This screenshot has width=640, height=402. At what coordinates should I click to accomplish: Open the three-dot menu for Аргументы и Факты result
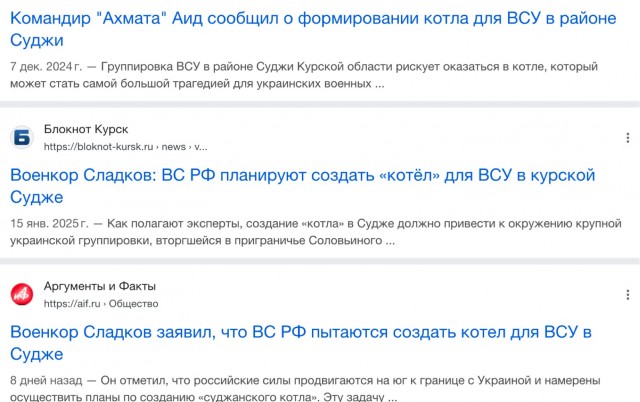(x=628, y=295)
